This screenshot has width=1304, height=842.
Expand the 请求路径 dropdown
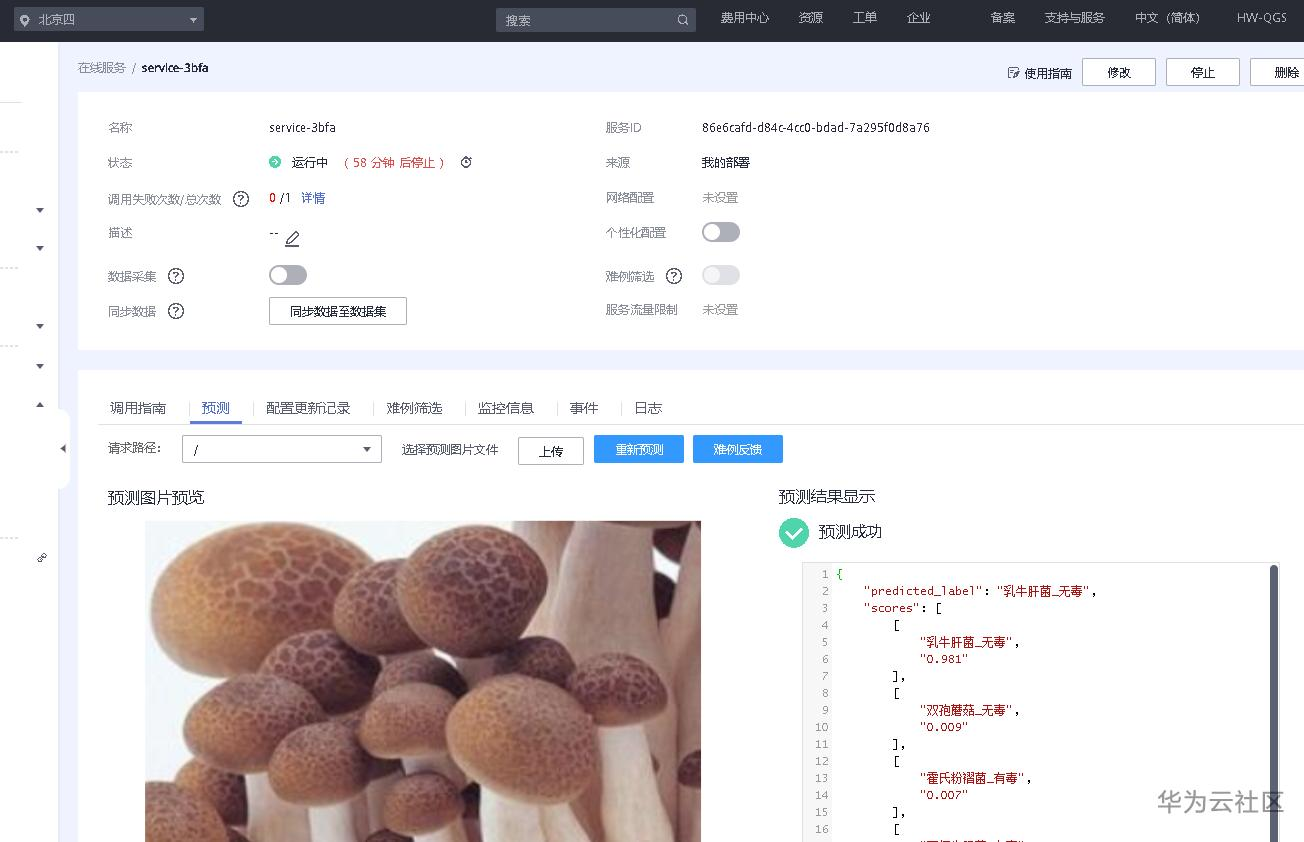282,449
